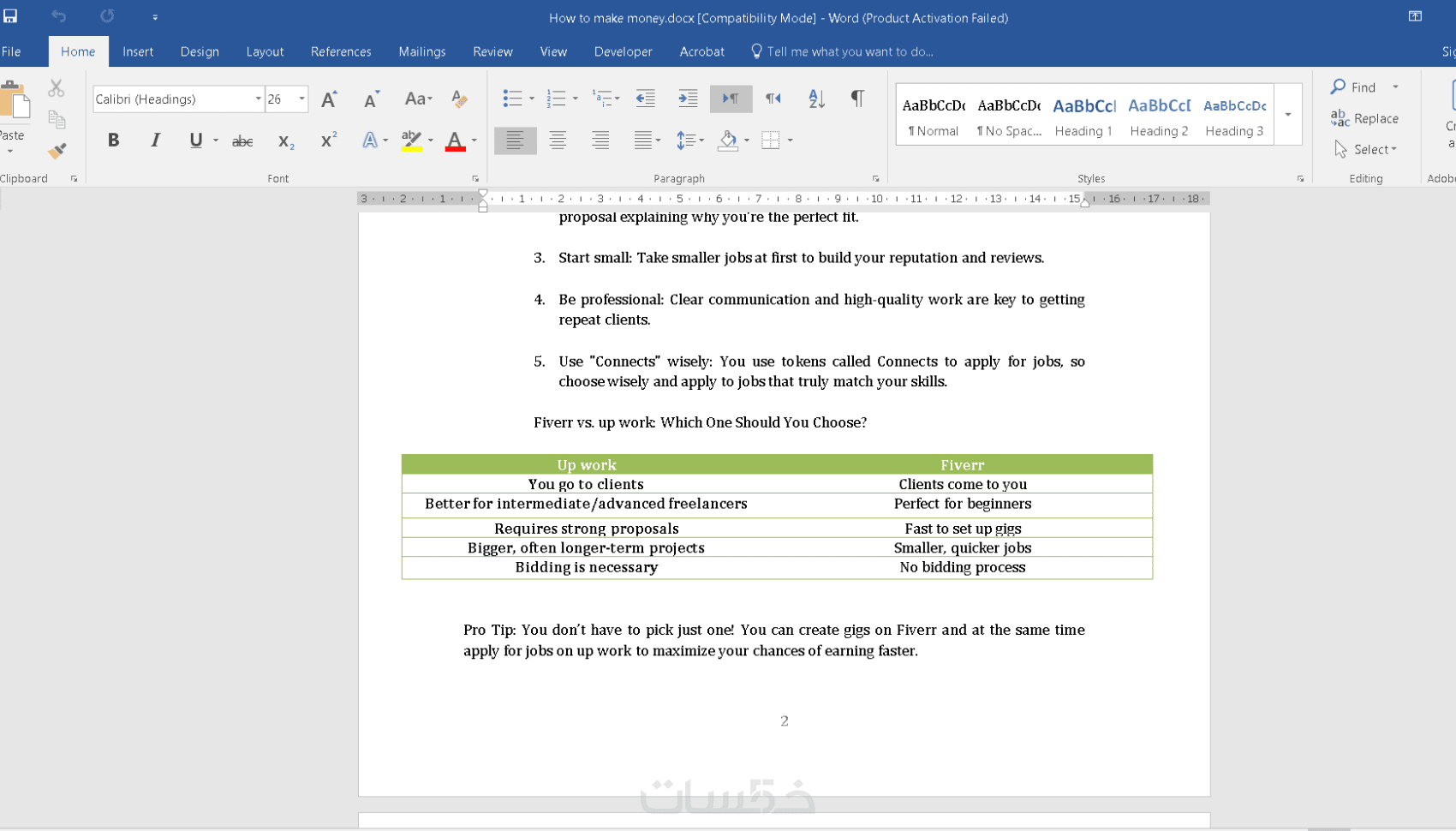Viewport: 1456px width, 831px height.
Task: Switch to the References tab
Action: click(x=341, y=51)
